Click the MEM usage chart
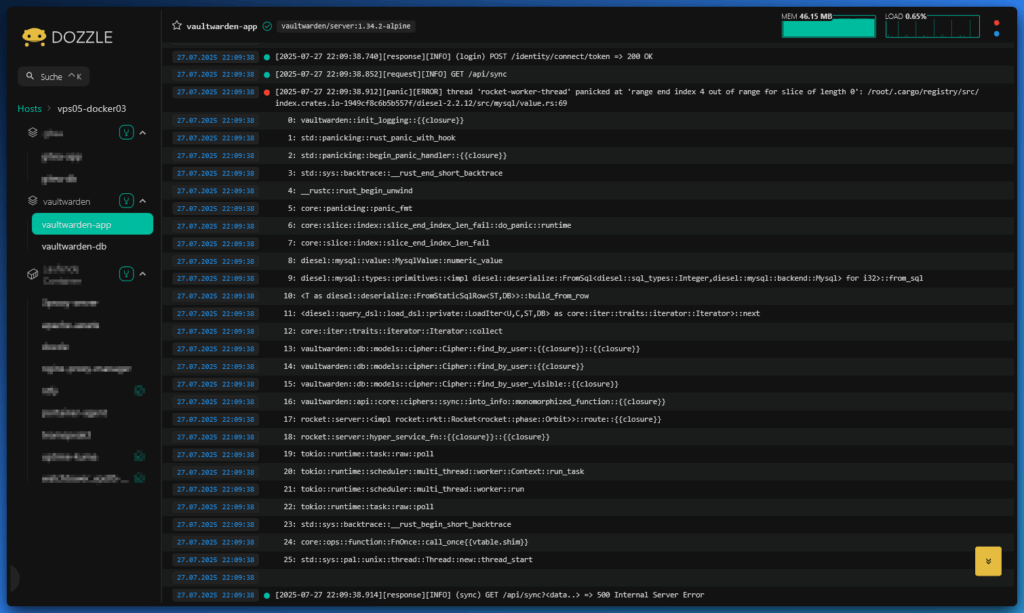Viewport: 1024px width, 613px height. (828, 25)
